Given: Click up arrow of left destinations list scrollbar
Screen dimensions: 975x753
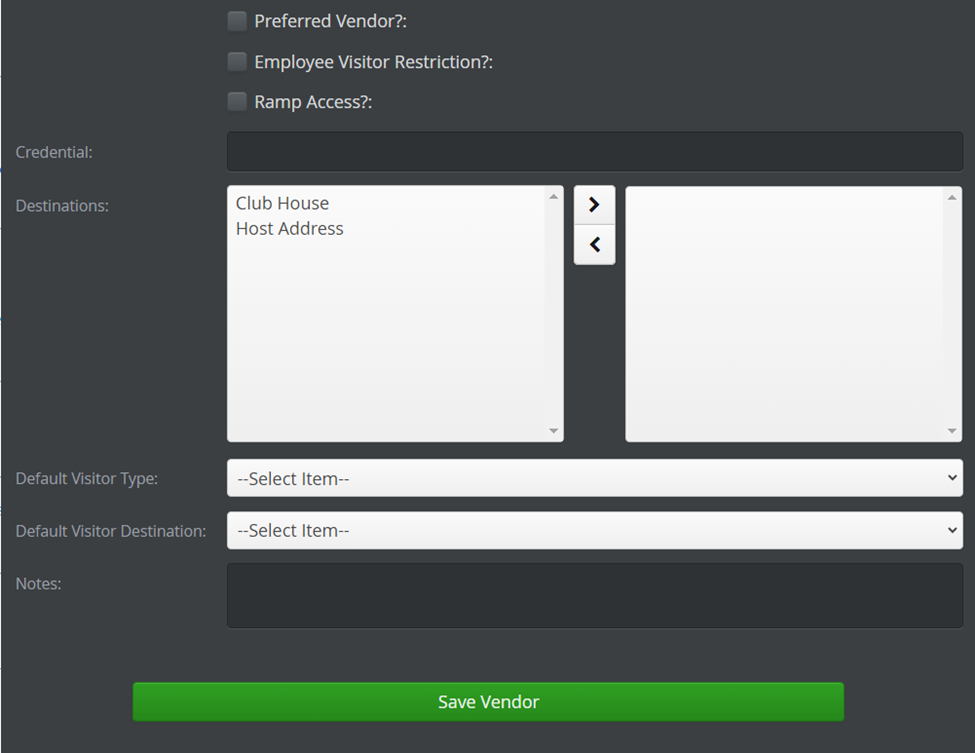Looking at the screenshot, I should pos(553,196).
